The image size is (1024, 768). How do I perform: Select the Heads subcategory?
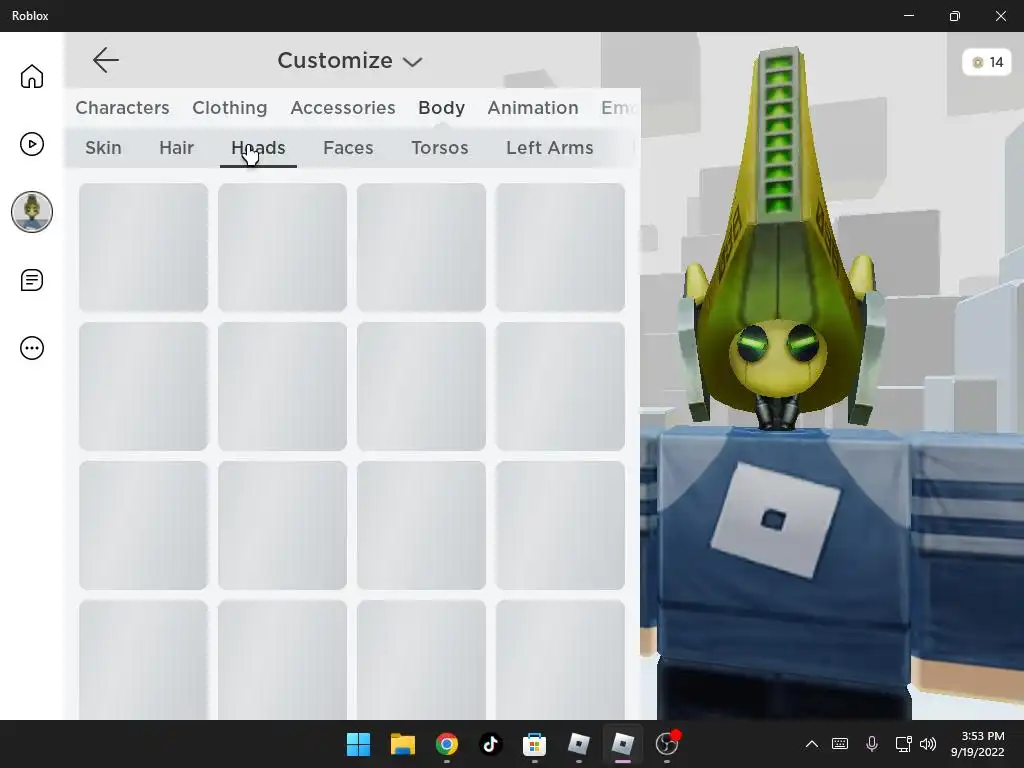(258, 148)
